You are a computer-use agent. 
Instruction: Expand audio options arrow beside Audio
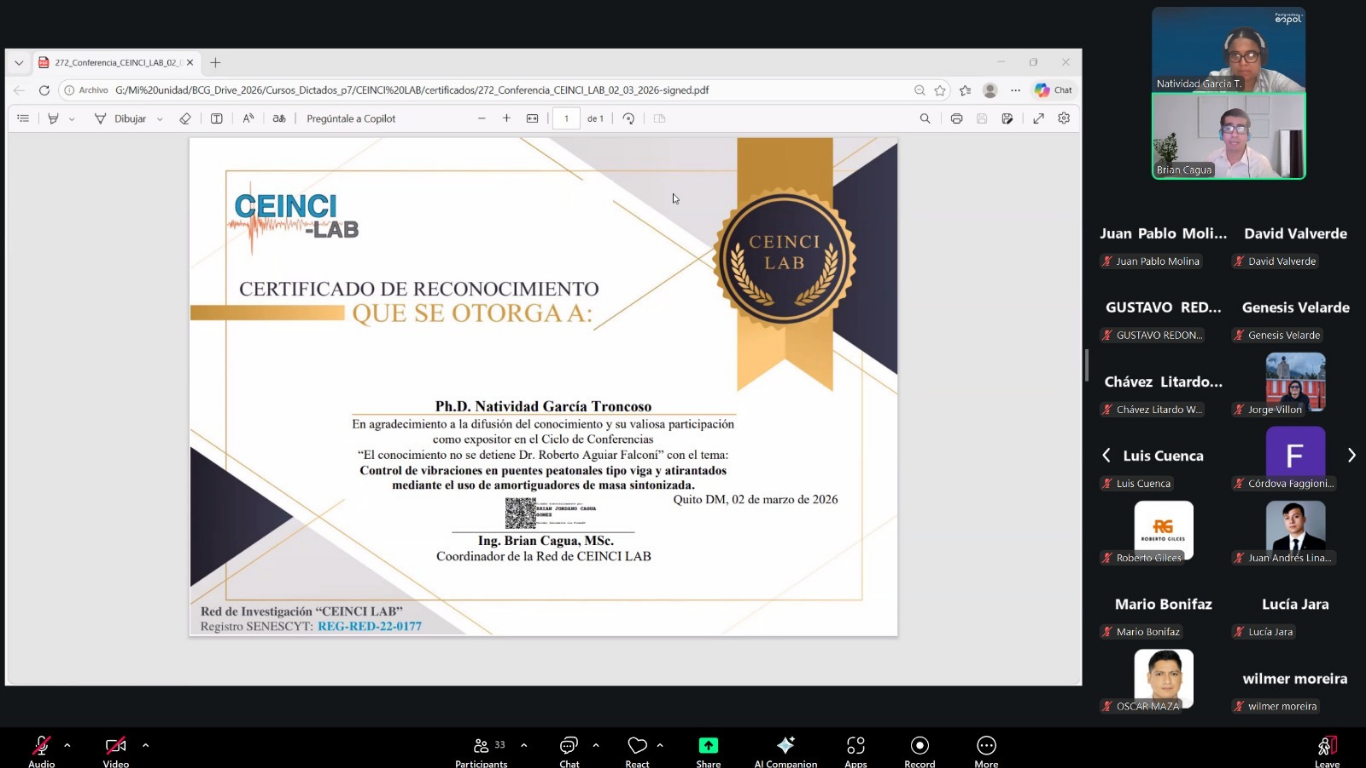tap(67, 745)
